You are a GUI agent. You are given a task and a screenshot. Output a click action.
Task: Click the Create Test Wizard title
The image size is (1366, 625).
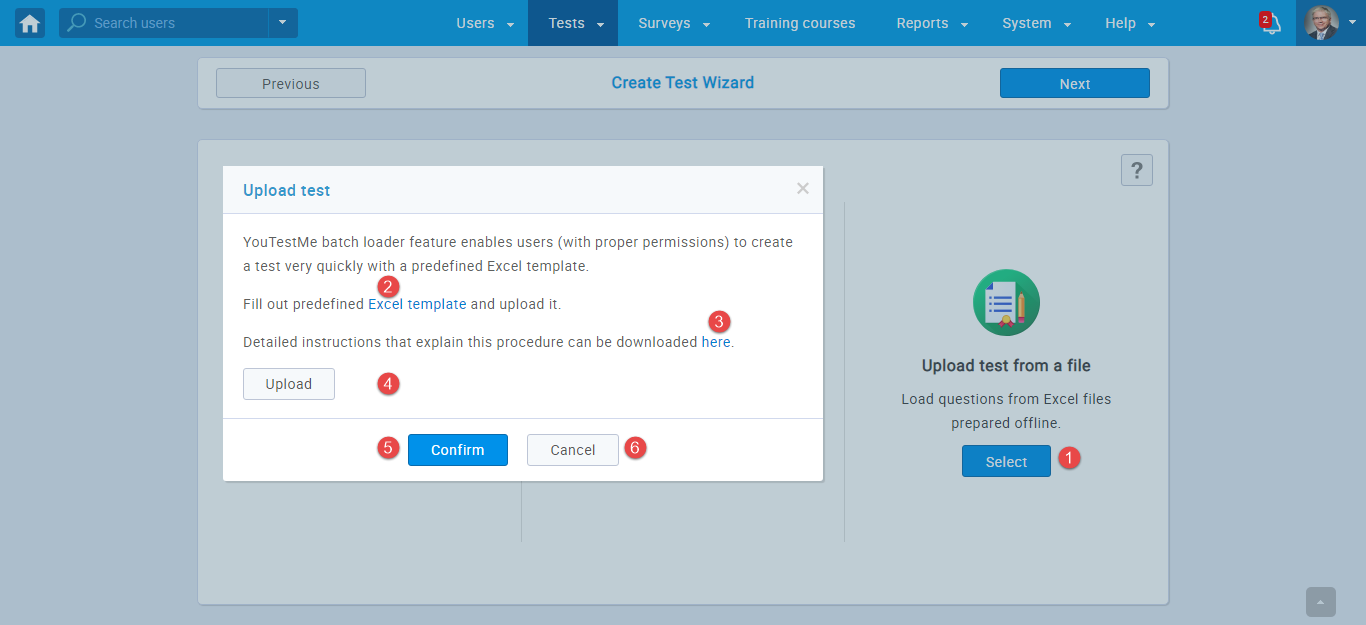[683, 83]
